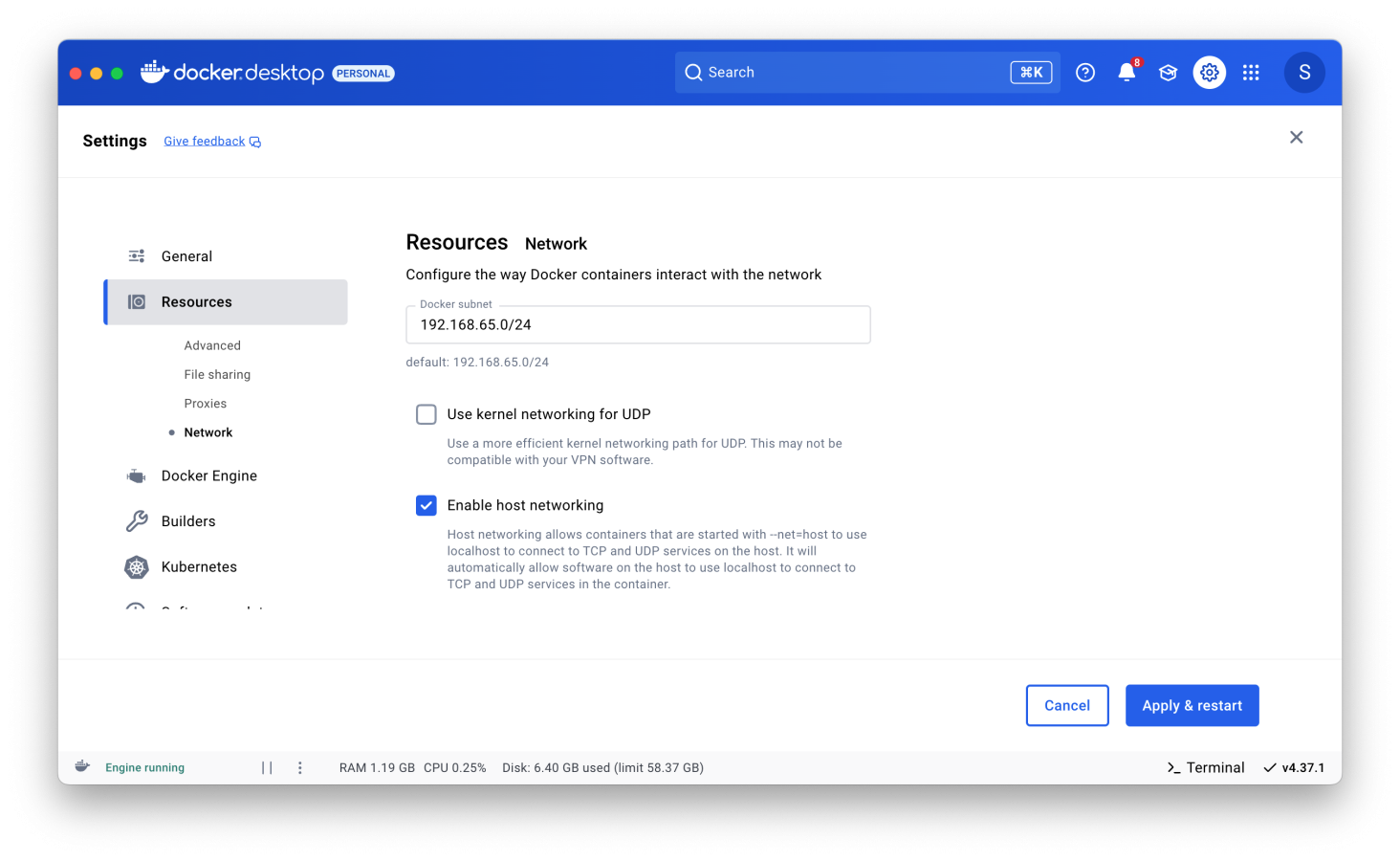Click the Docker subnet input field
The height and width of the screenshot is (861, 1400).
click(x=638, y=325)
